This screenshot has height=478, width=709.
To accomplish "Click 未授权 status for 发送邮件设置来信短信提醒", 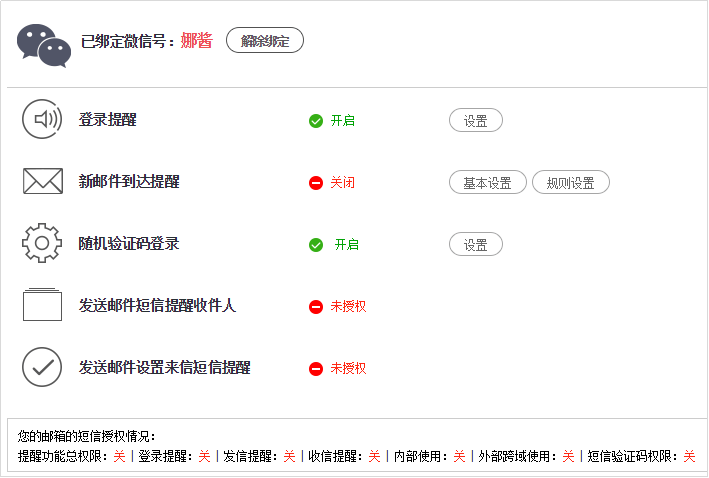I will coord(348,369).
